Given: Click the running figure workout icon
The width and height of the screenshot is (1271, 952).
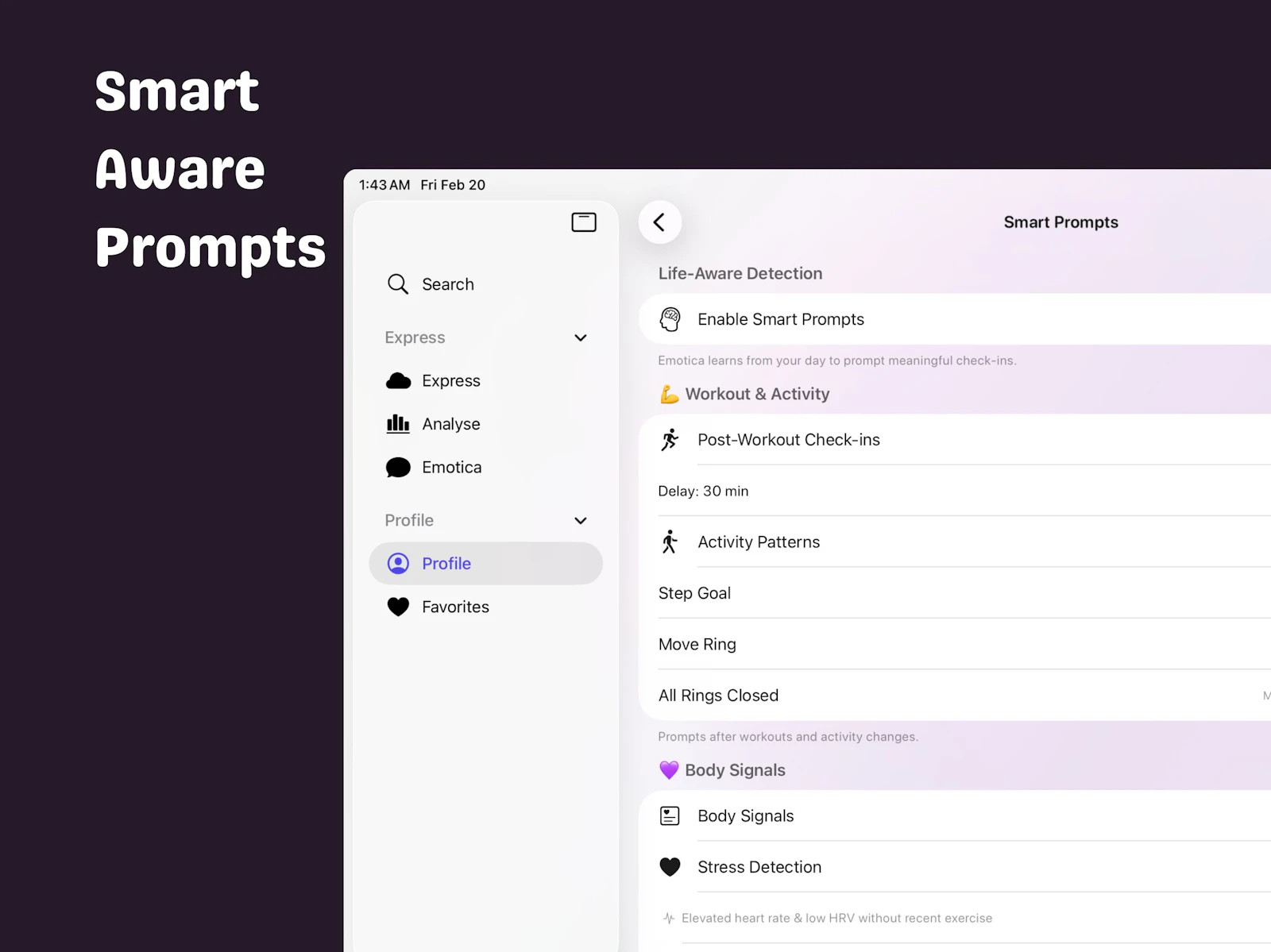Looking at the screenshot, I should [x=670, y=440].
